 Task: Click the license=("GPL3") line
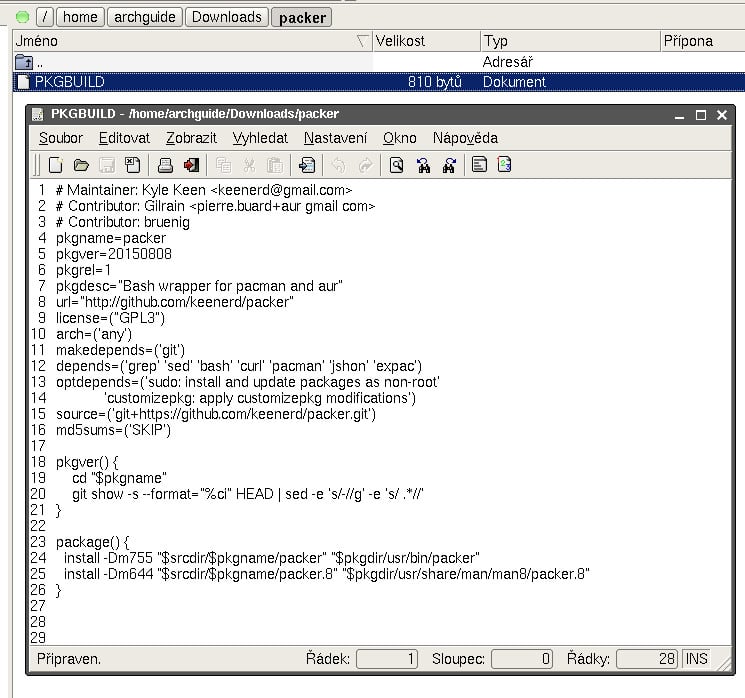point(110,318)
